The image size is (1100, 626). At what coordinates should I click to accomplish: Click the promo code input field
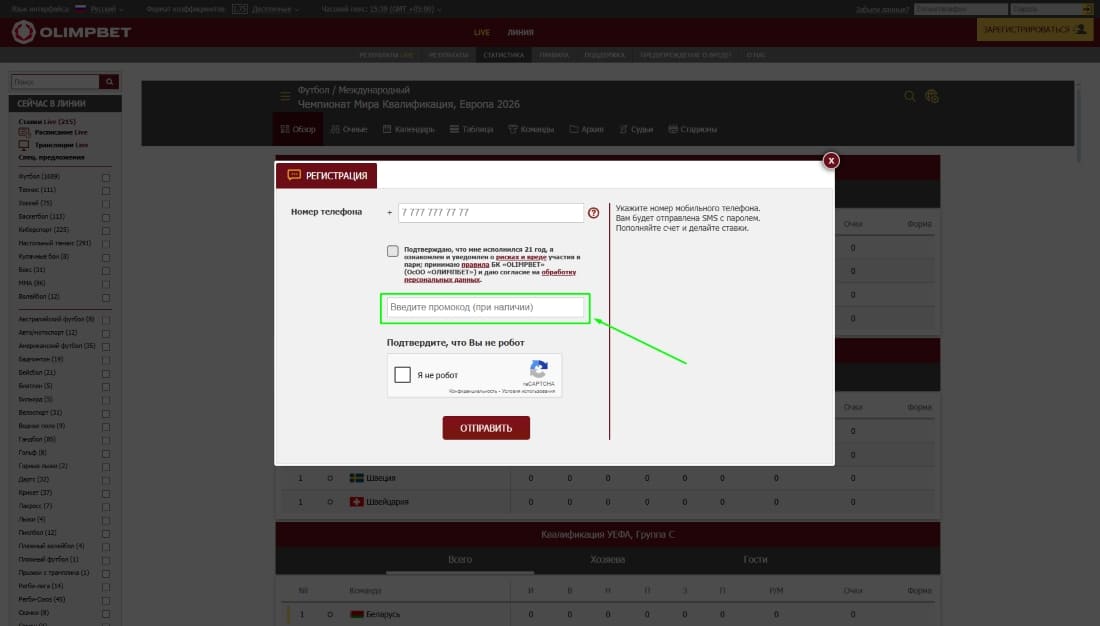click(485, 307)
